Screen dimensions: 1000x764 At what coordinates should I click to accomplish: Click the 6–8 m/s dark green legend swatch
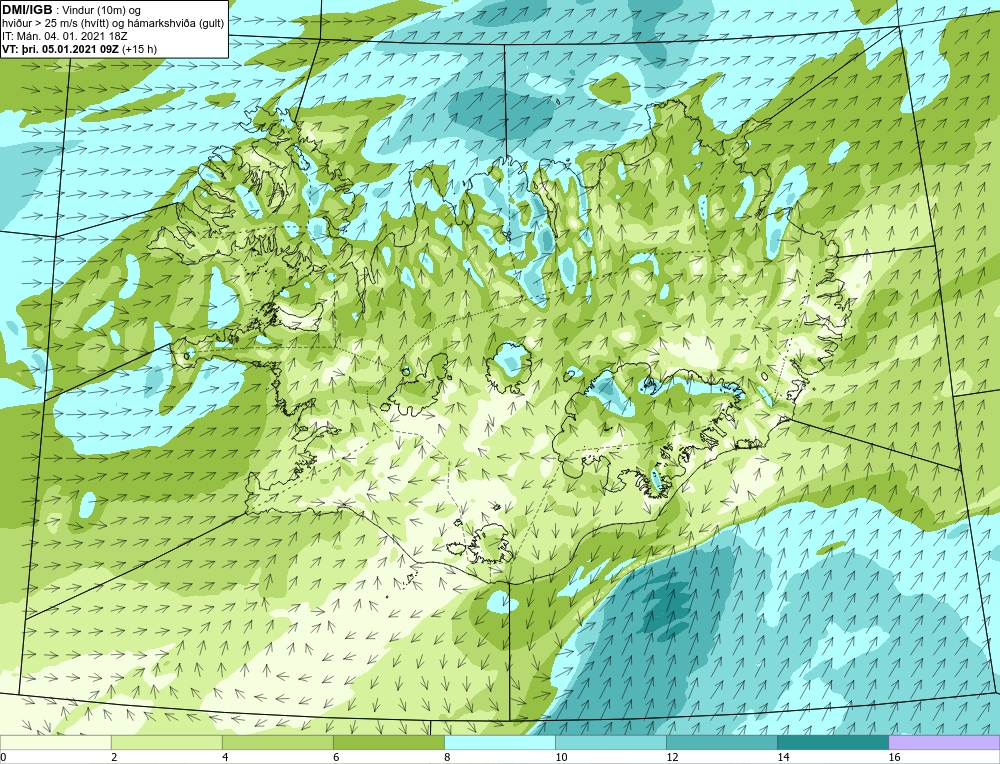click(x=388, y=742)
